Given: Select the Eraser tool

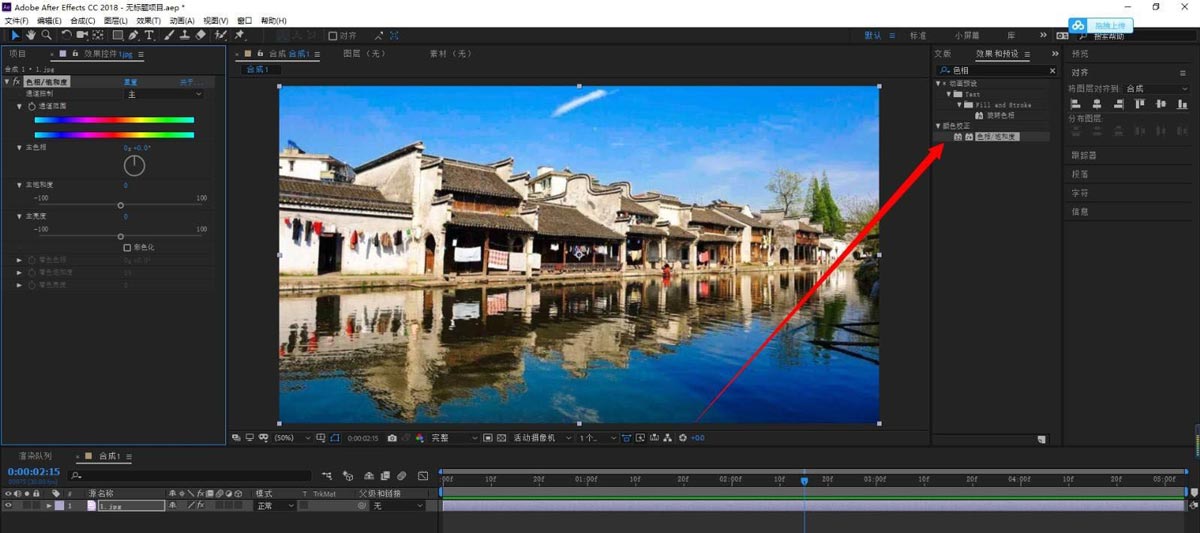Looking at the screenshot, I should pos(200,35).
